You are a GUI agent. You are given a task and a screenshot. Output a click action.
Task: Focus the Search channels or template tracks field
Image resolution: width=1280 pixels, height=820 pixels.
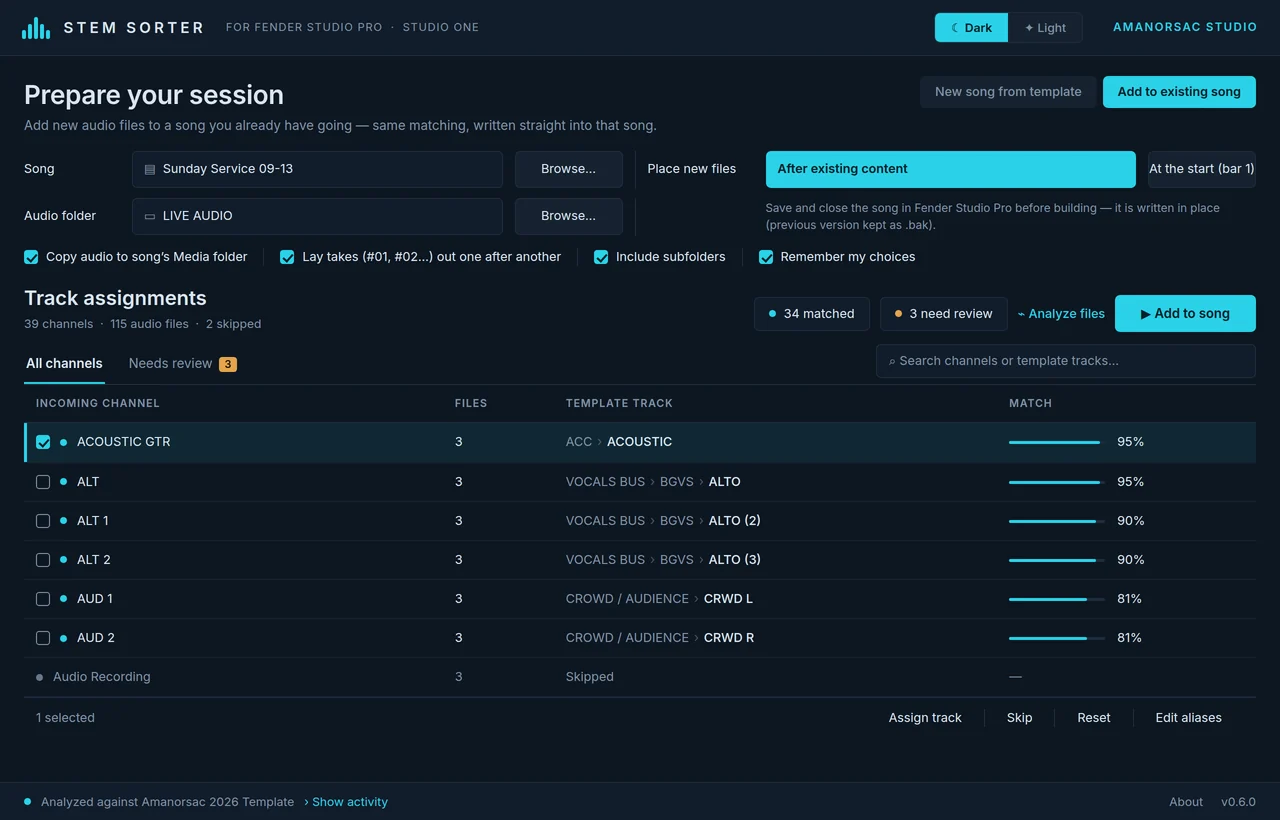pos(1066,361)
